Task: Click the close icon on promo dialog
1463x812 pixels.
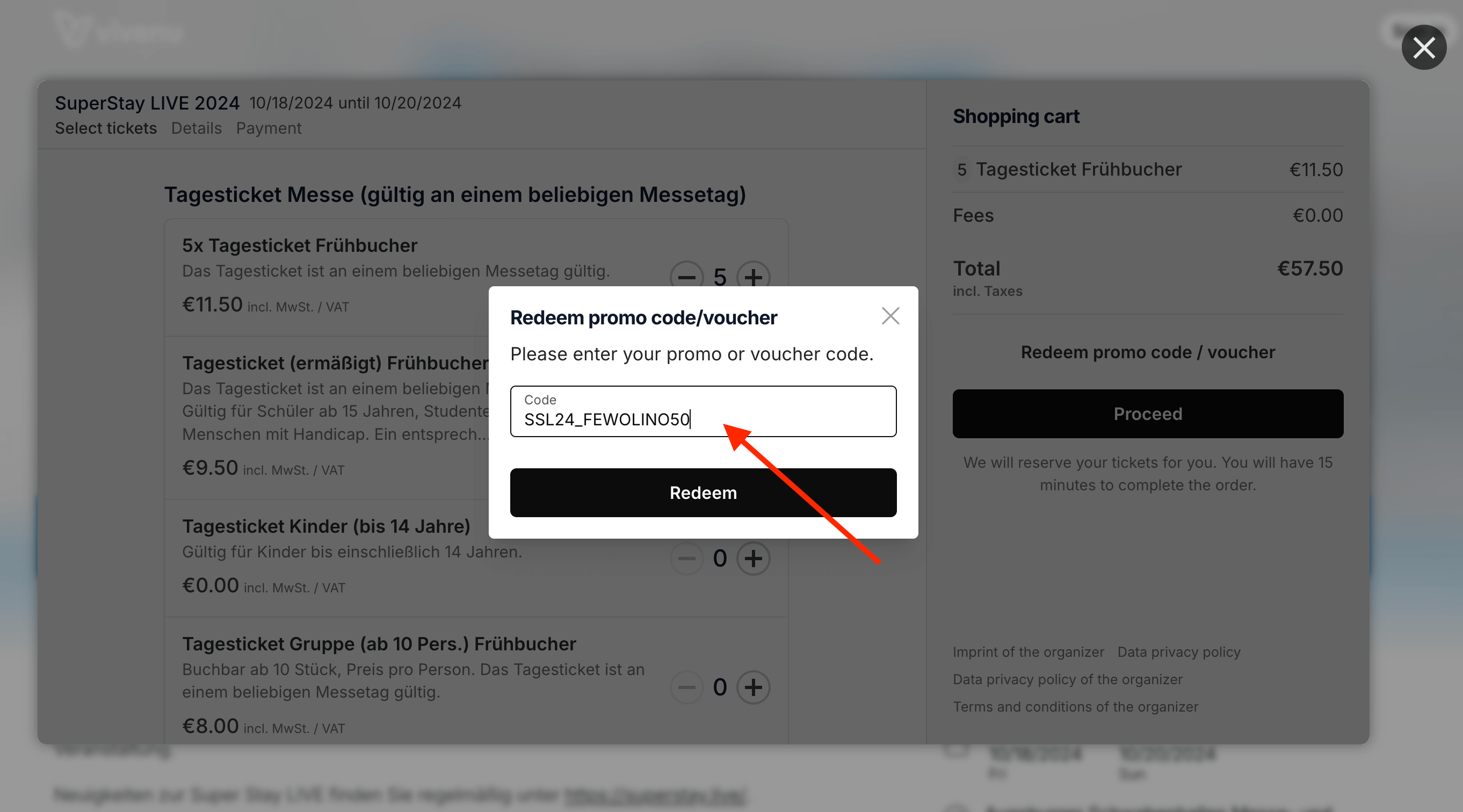Action: coord(889,316)
